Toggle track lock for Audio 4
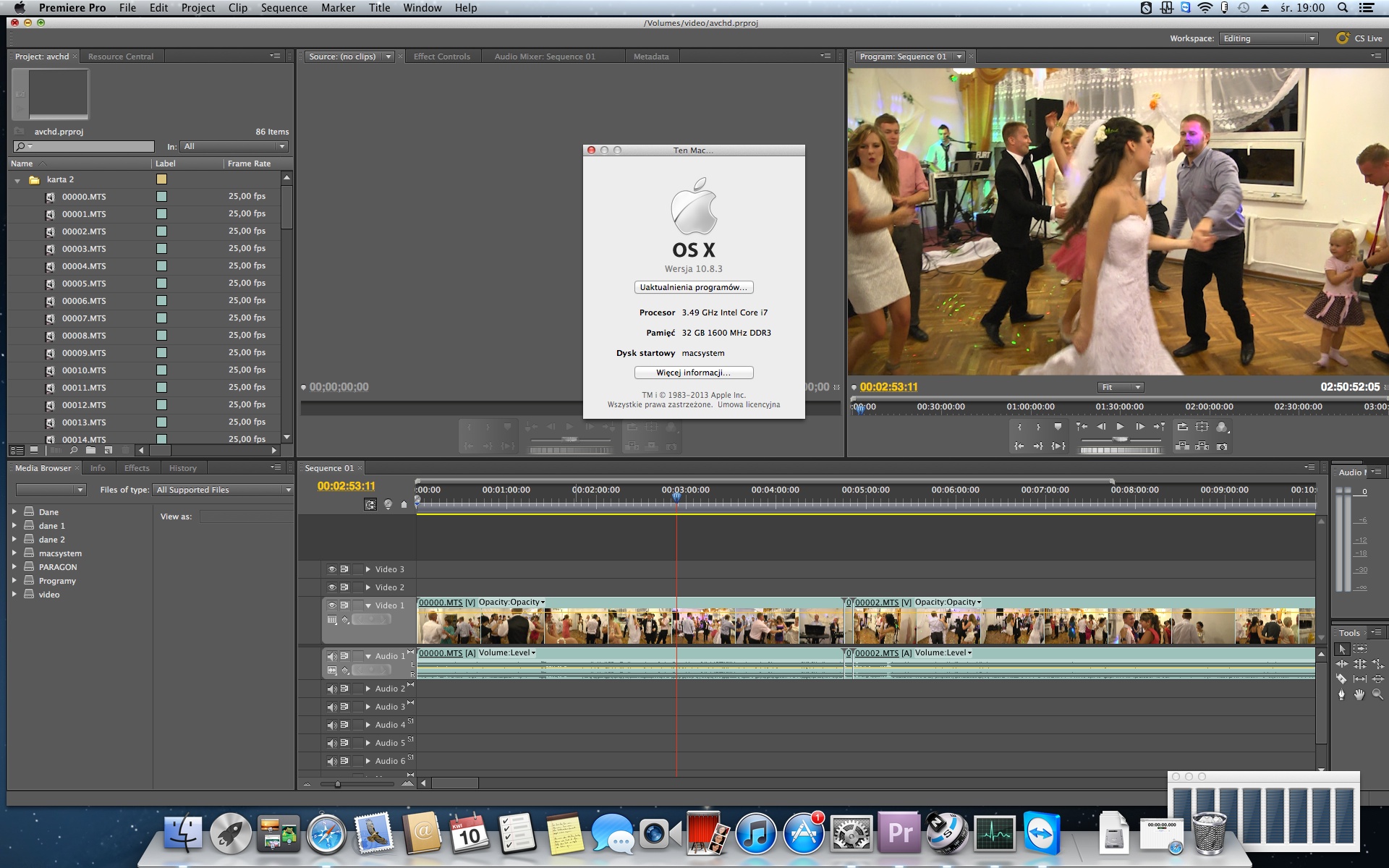Screen dimensions: 1389x868 (x=357, y=725)
